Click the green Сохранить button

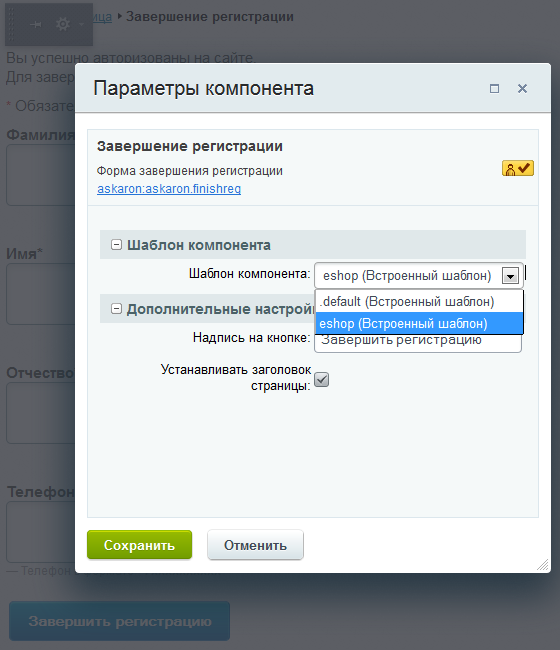(x=139, y=545)
